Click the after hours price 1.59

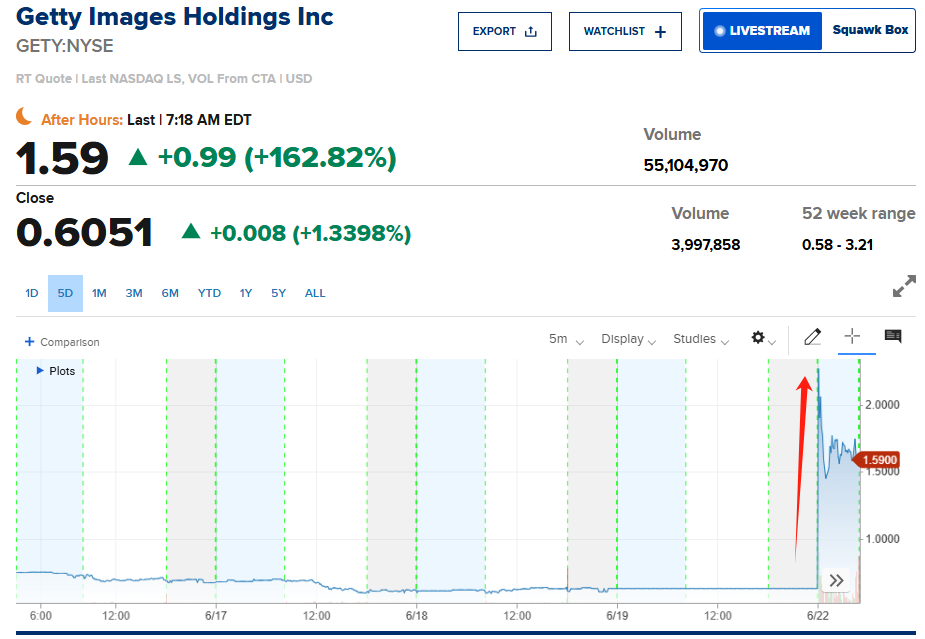click(x=62, y=158)
